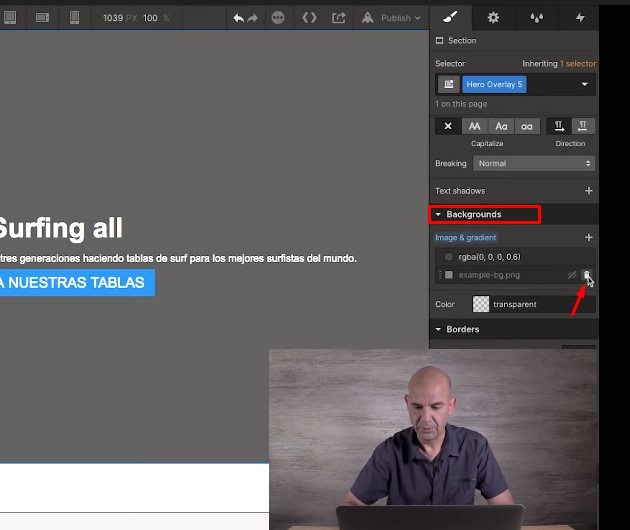Set text direction to right-to-left

[x=582, y=126]
